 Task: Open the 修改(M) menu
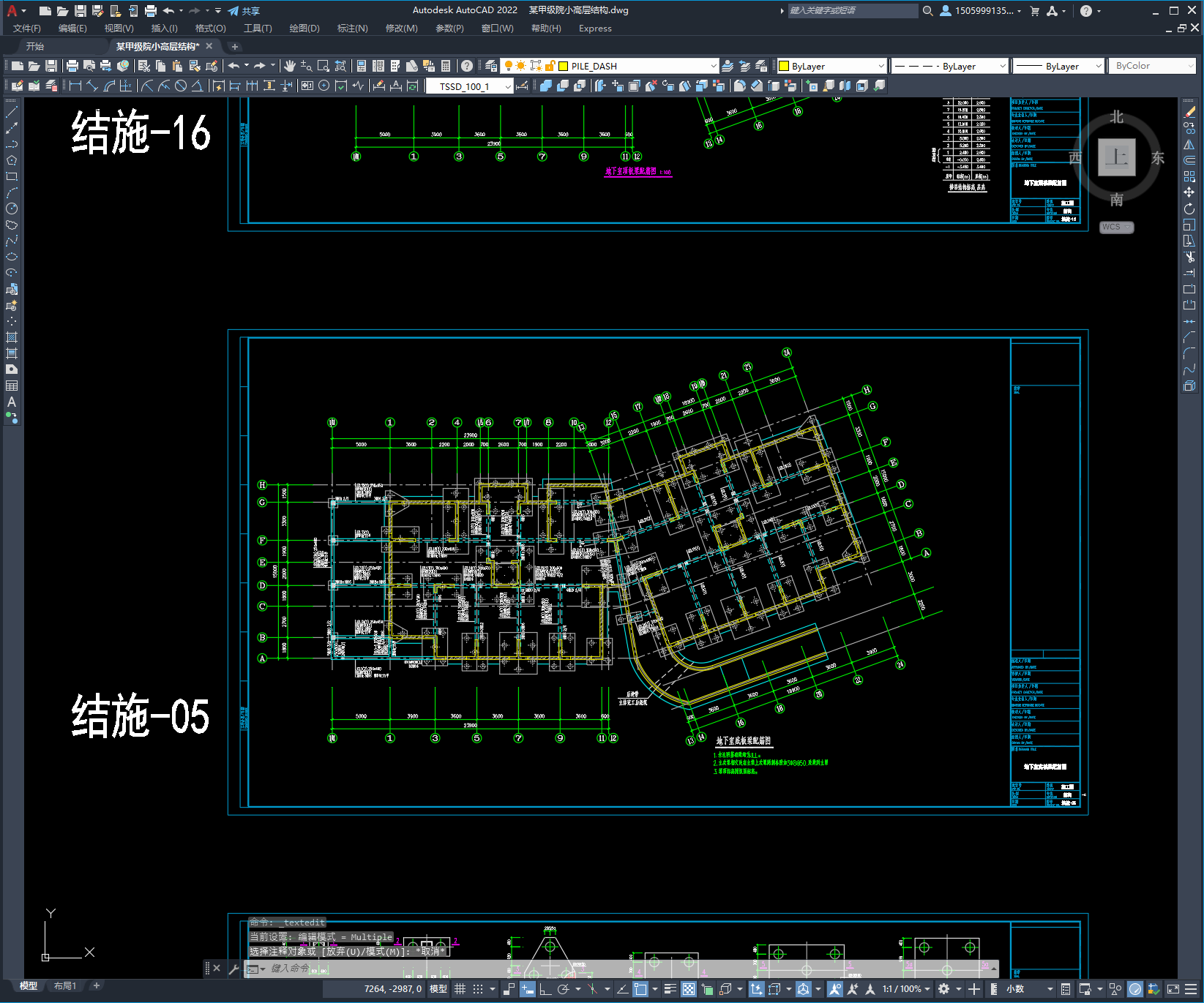click(x=401, y=29)
